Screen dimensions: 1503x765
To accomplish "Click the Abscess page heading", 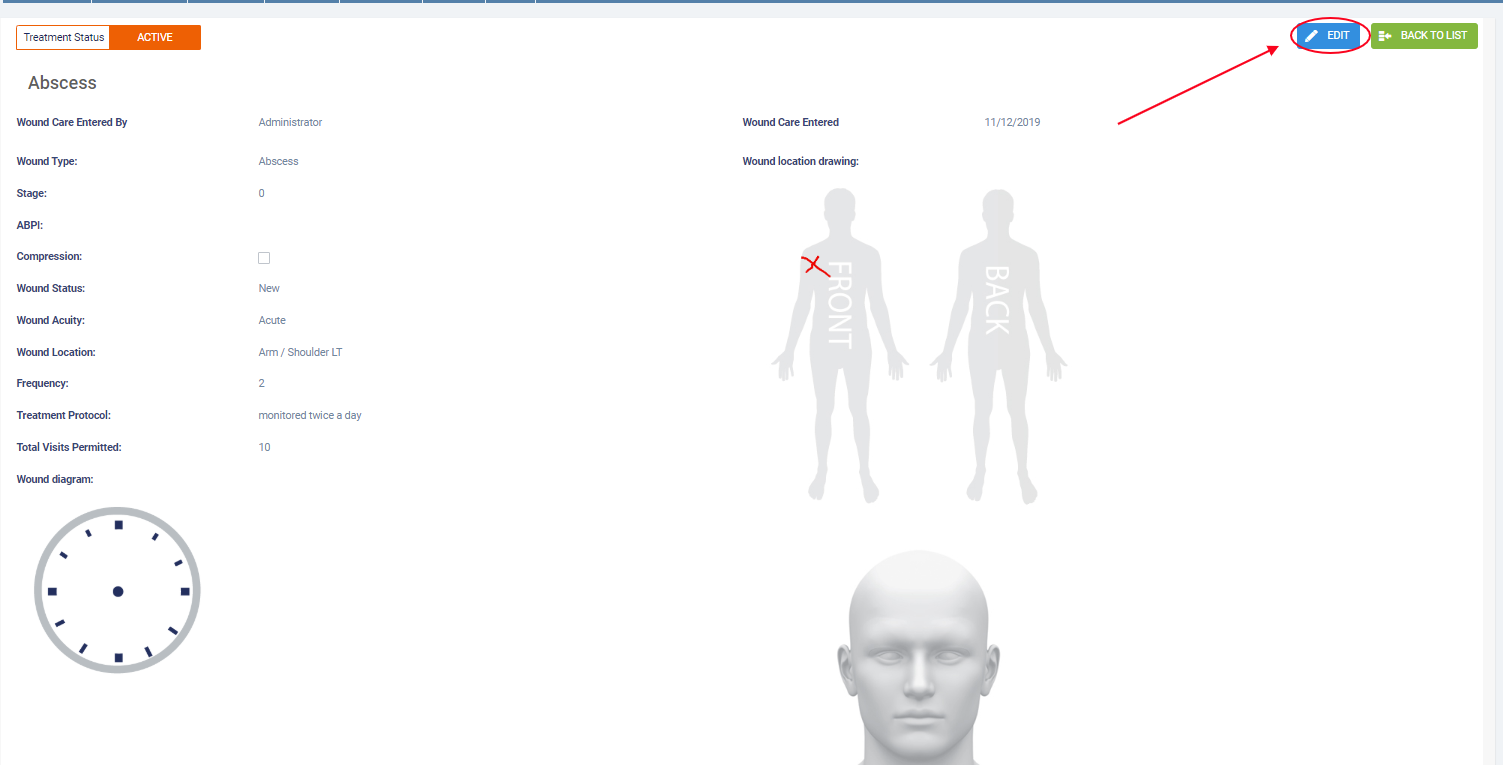I will tap(62, 83).
